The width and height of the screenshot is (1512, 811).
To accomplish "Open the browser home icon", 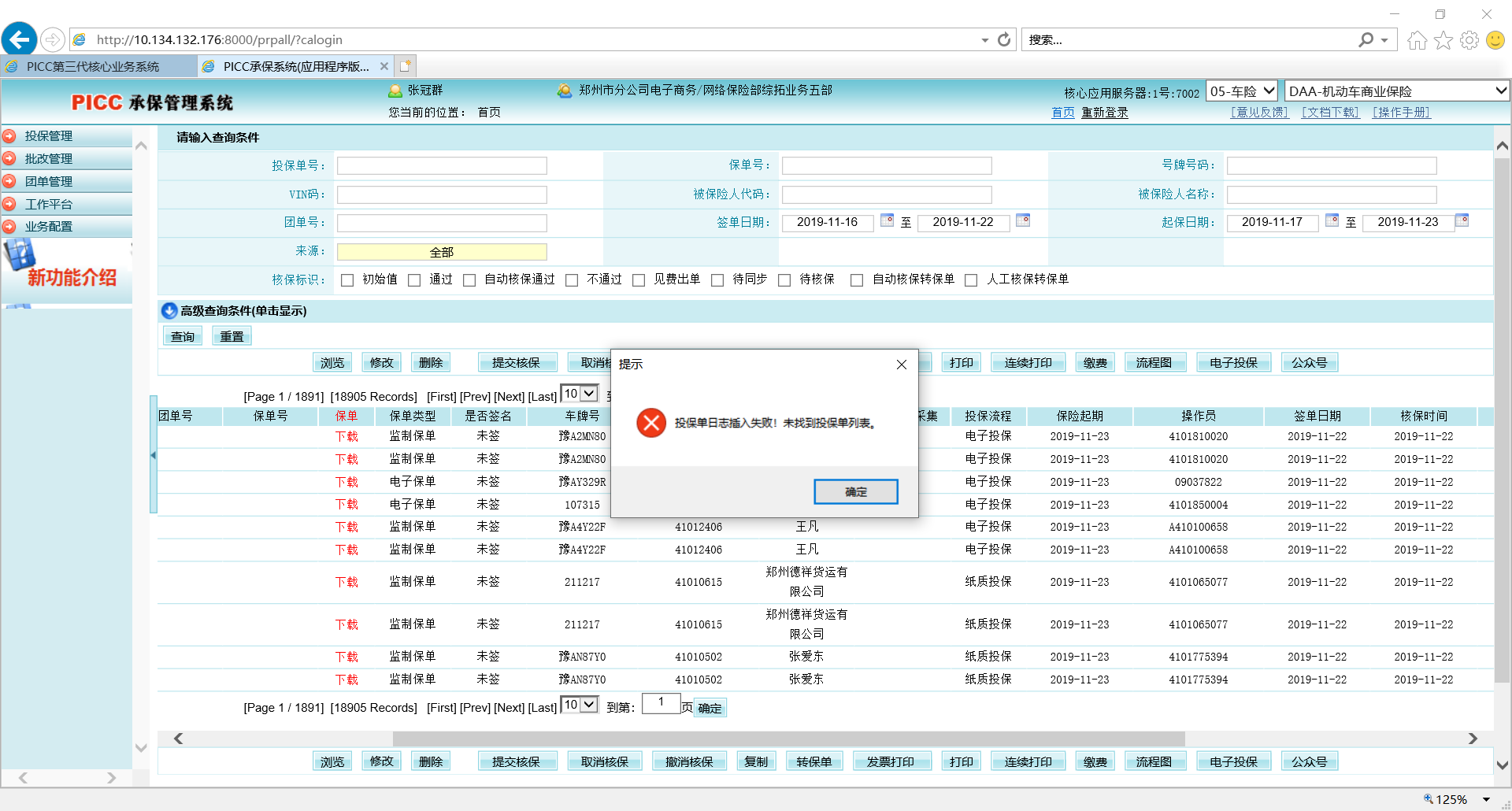I will pos(1417,40).
